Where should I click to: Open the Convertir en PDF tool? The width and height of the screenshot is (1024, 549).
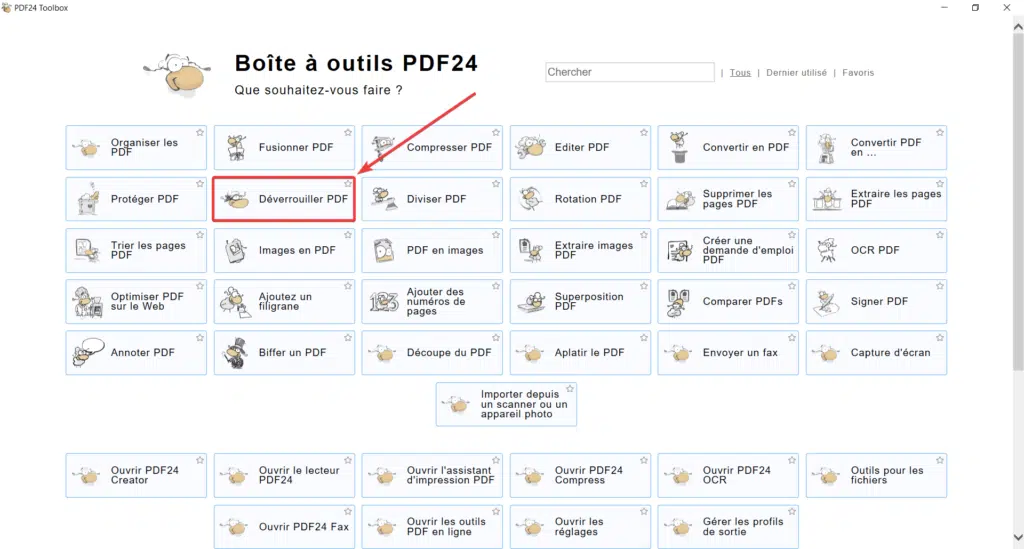[728, 148]
